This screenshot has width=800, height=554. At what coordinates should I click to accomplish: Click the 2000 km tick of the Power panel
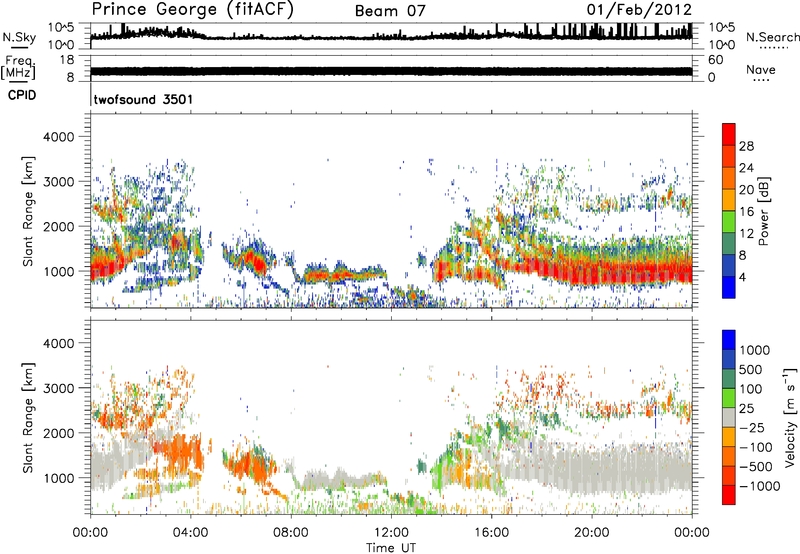(x=58, y=226)
